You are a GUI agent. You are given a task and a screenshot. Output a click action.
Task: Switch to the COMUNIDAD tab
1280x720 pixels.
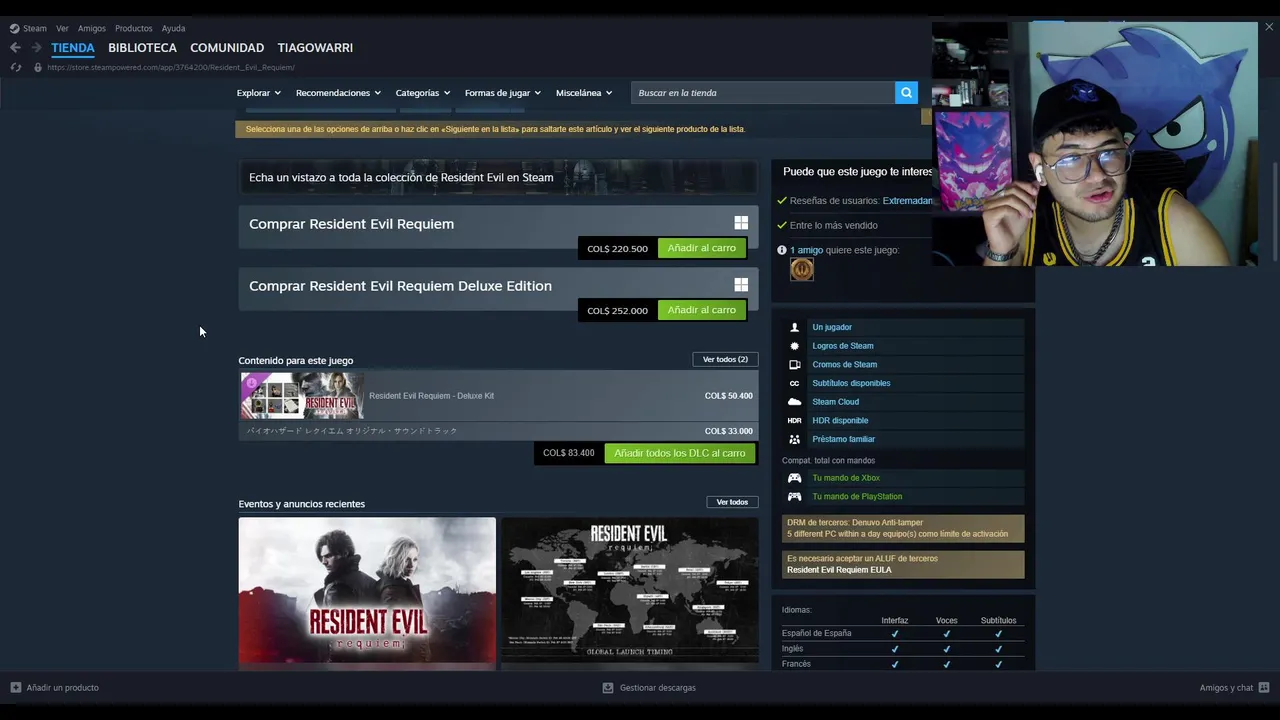click(x=227, y=47)
